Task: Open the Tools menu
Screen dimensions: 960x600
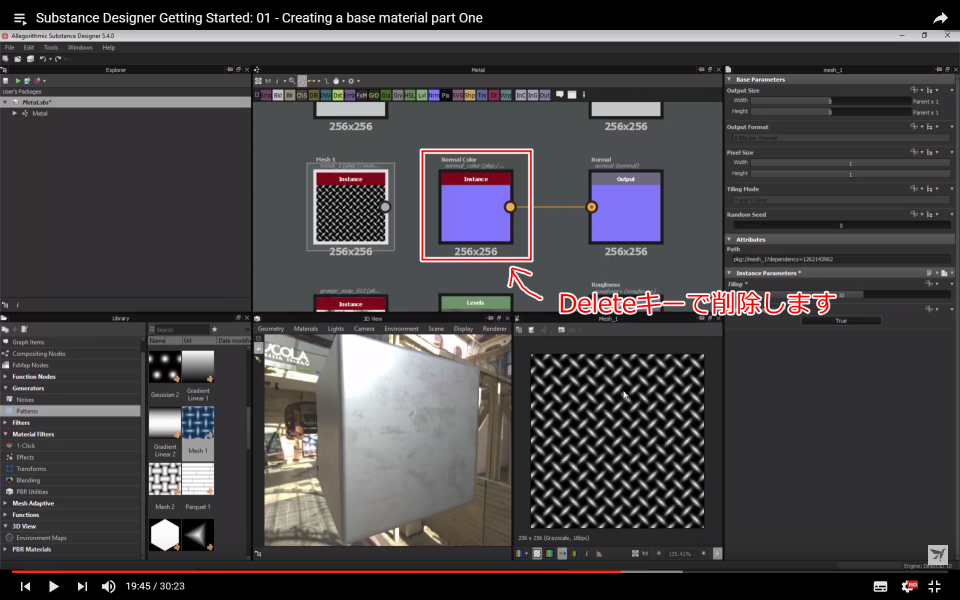Action: (x=51, y=47)
